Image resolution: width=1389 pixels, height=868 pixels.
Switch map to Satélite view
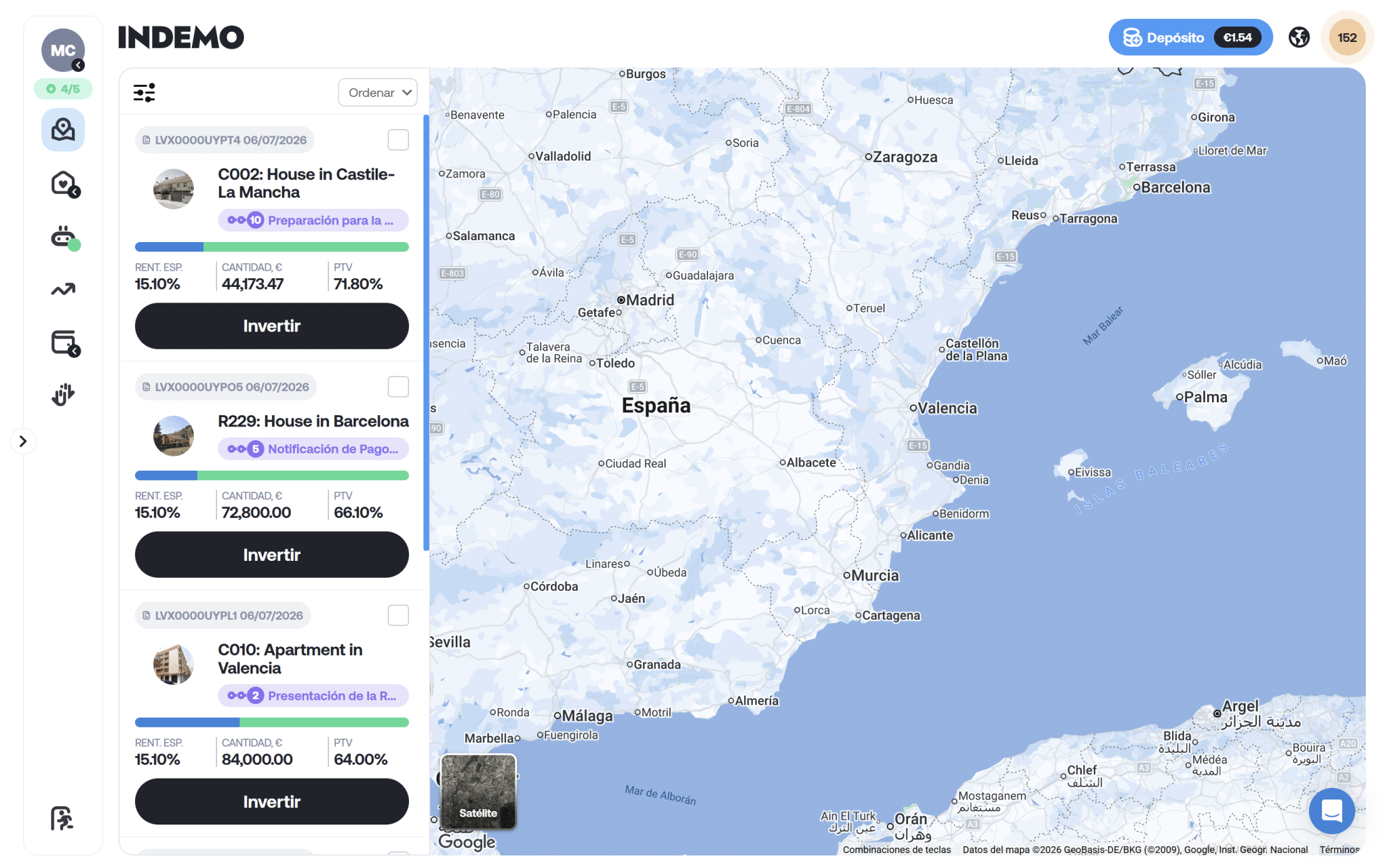(478, 792)
